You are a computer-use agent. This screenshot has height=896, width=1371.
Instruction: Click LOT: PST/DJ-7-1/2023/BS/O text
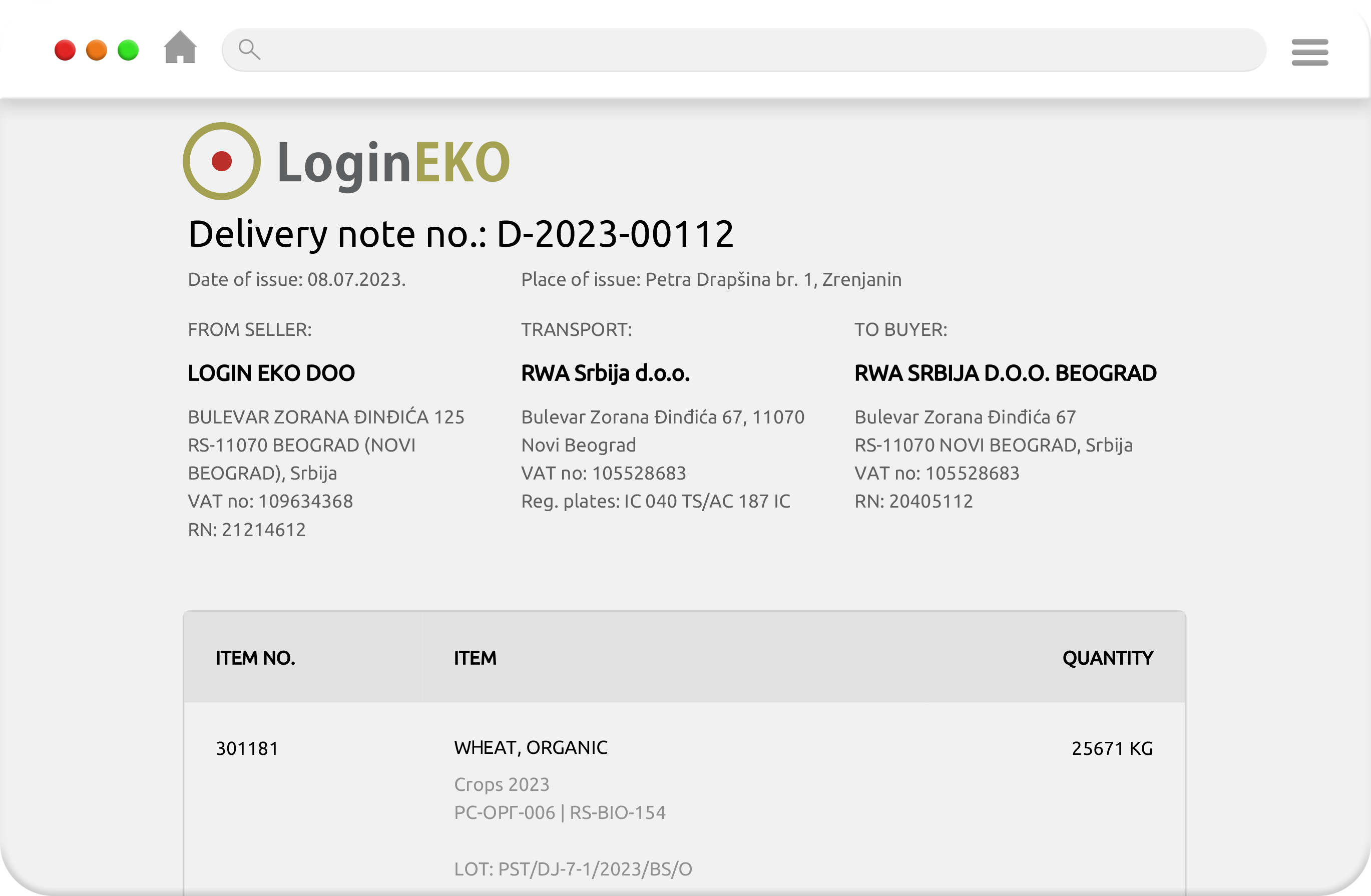pos(573,869)
